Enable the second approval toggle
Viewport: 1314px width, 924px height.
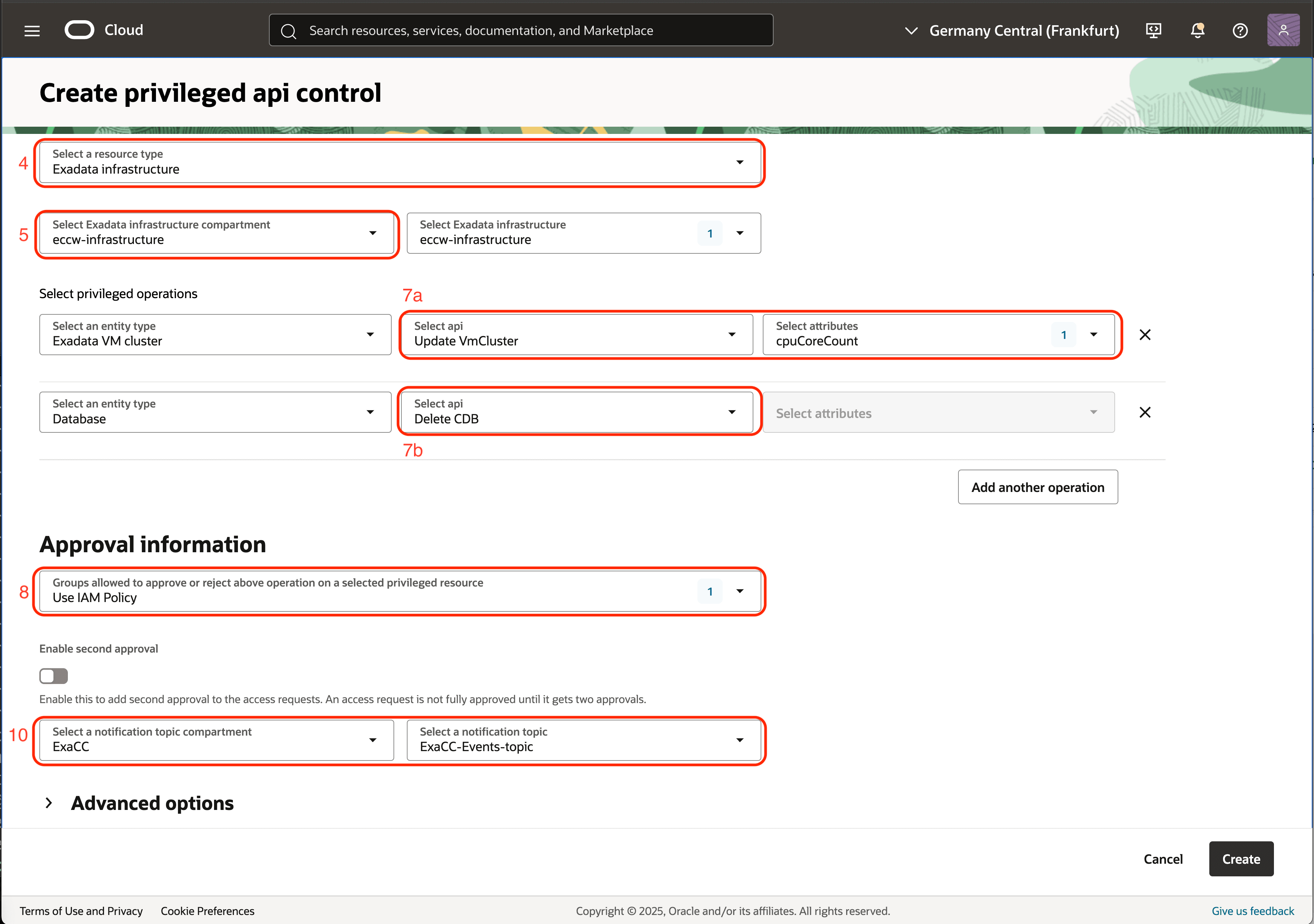53,676
